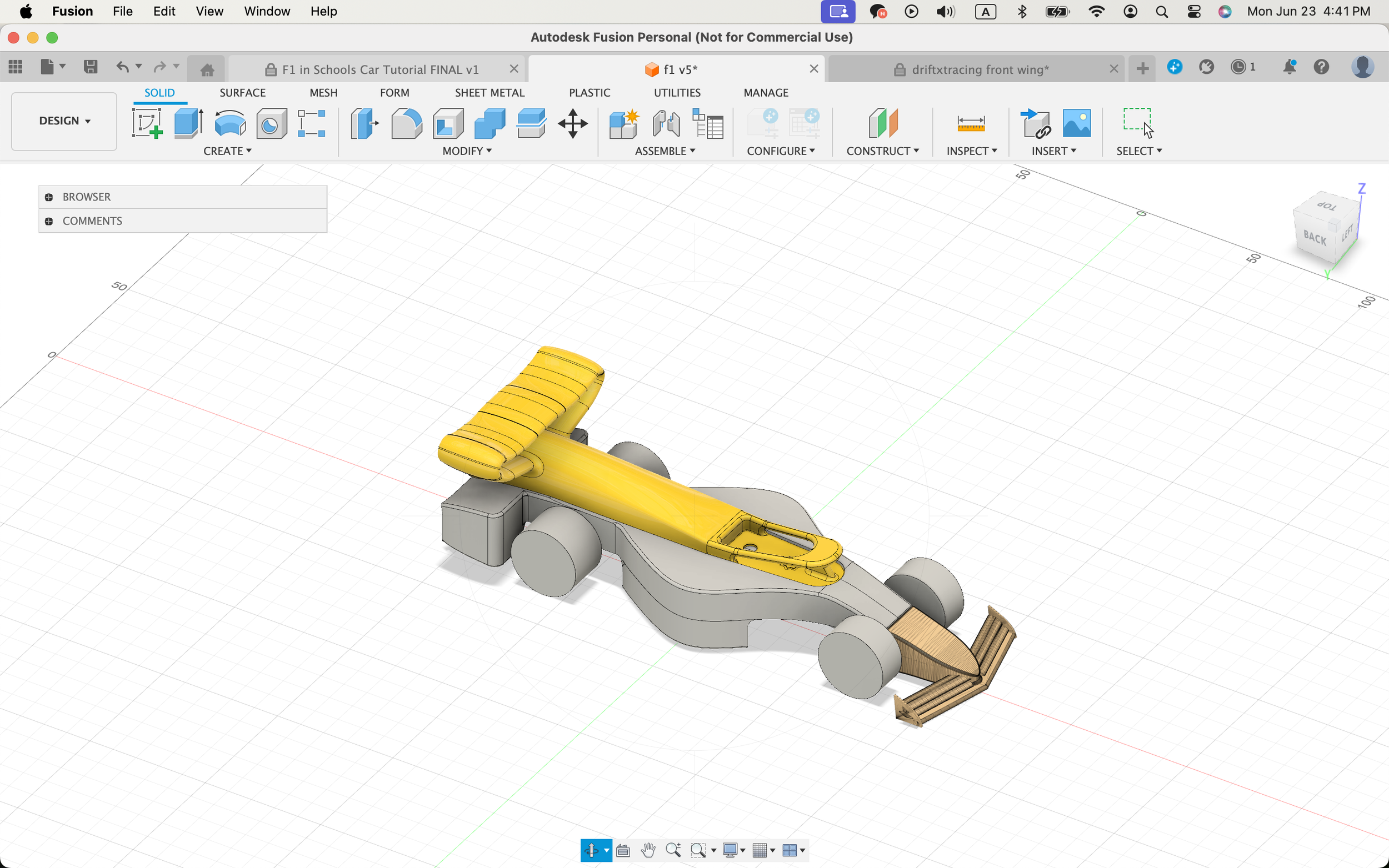Viewport: 1389px width, 868px height.
Task: Switch to the SHEET METAL tab
Action: point(490,93)
